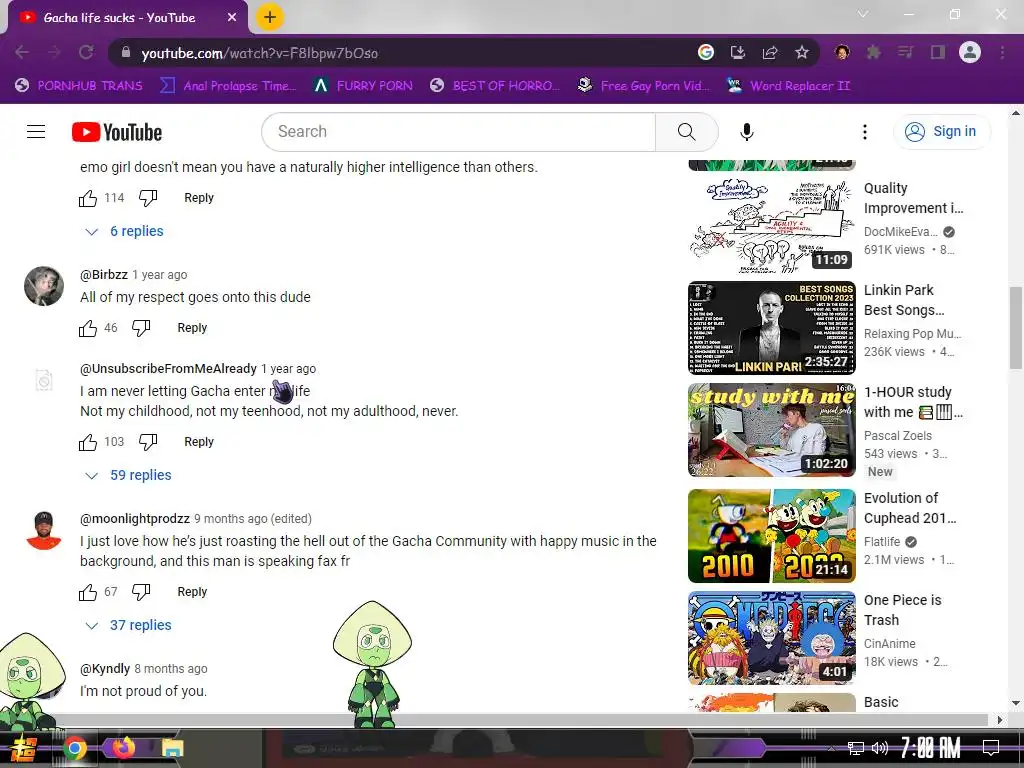This screenshot has width=1024, height=768.
Task: Open the notifications center icon
Action: point(991,748)
